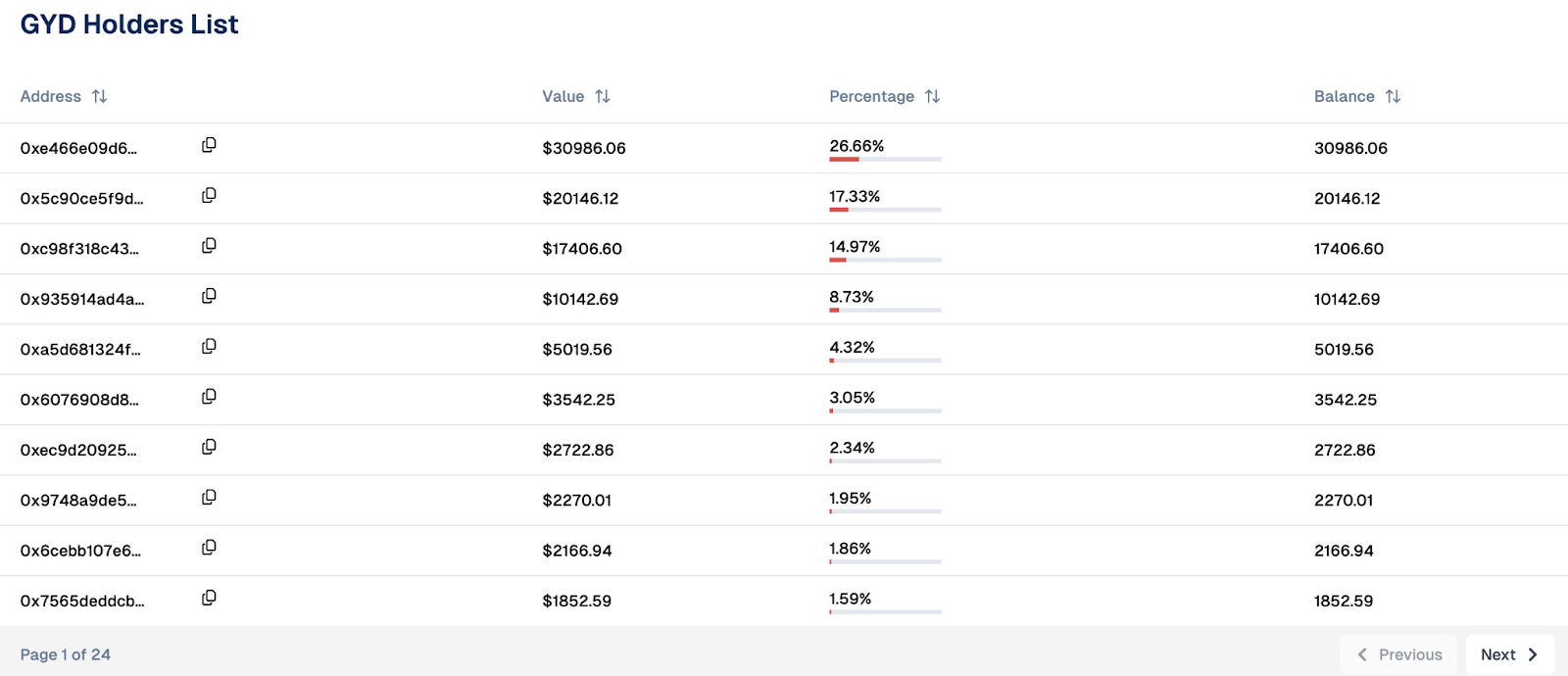Select address text 0x6076908d8...
The width and height of the screenshot is (1568, 676).
[79, 400]
